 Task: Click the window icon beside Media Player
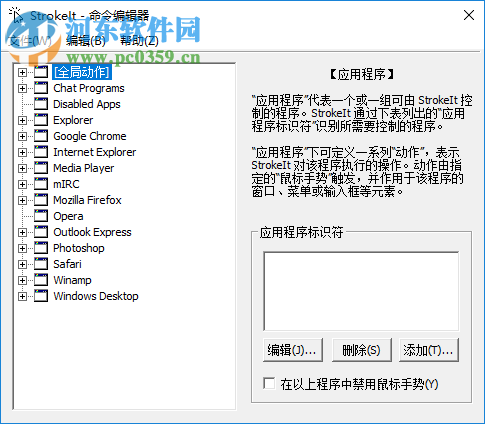click(41, 168)
